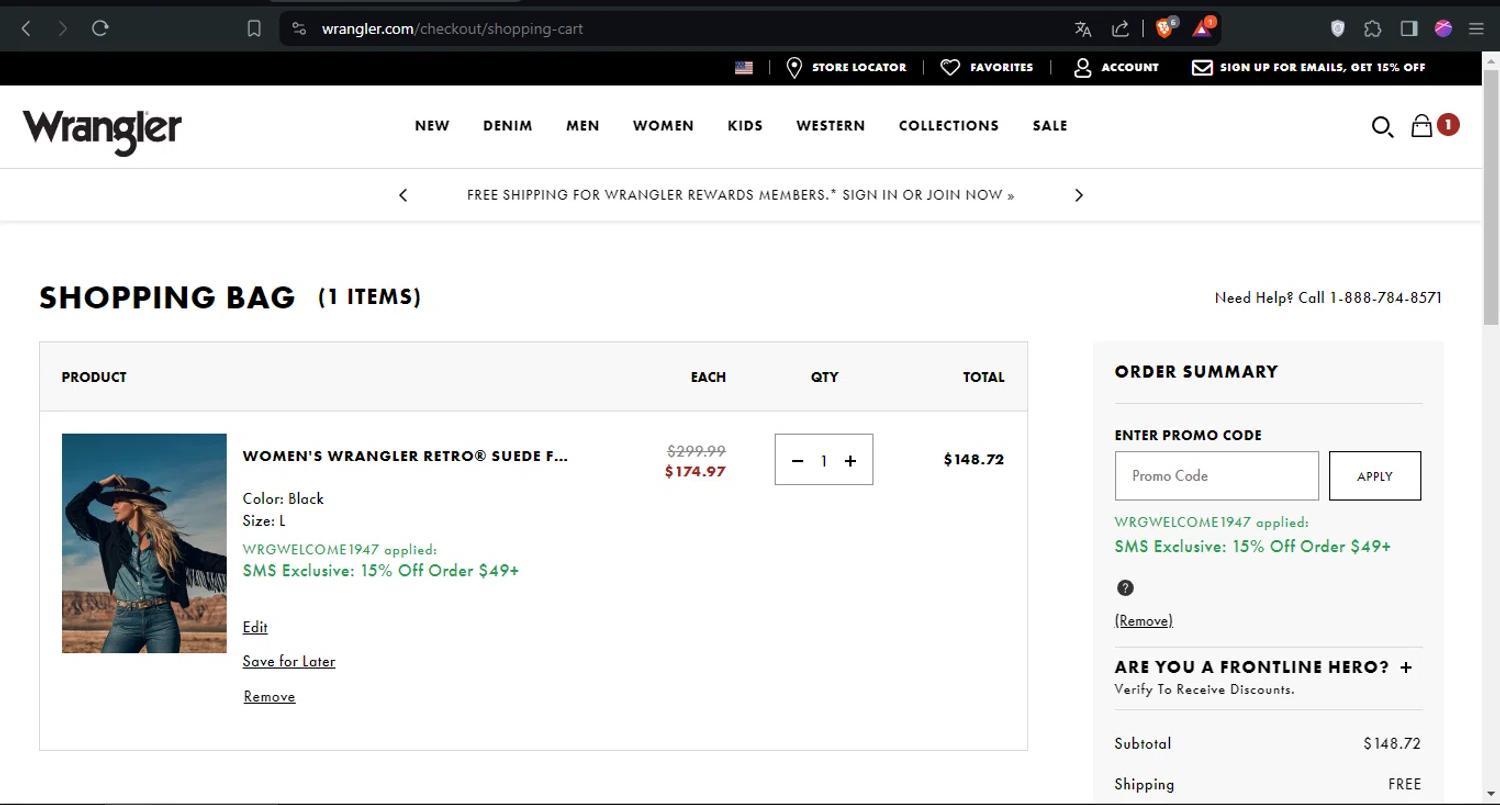Click Sign Up For Emails, Get 15% Off
The height and width of the screenshot is (805, 1500).
coord(1309,67)
